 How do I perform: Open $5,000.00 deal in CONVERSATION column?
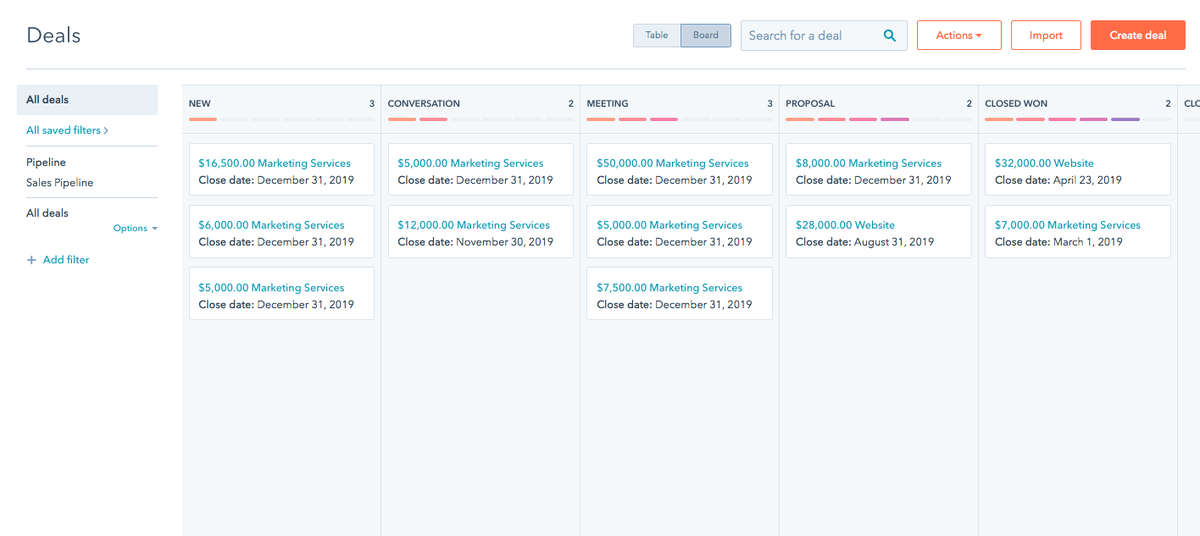click(470, 163)
